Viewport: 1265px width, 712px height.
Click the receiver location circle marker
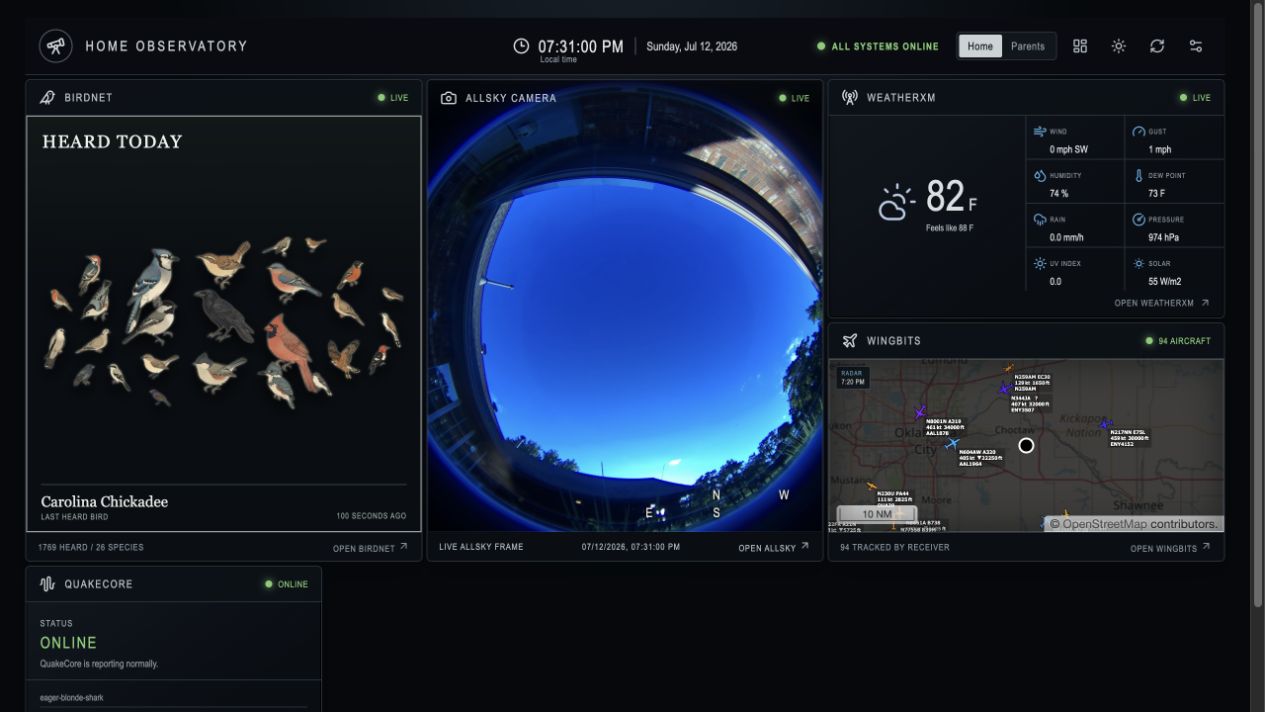[x=1026, y=445]
